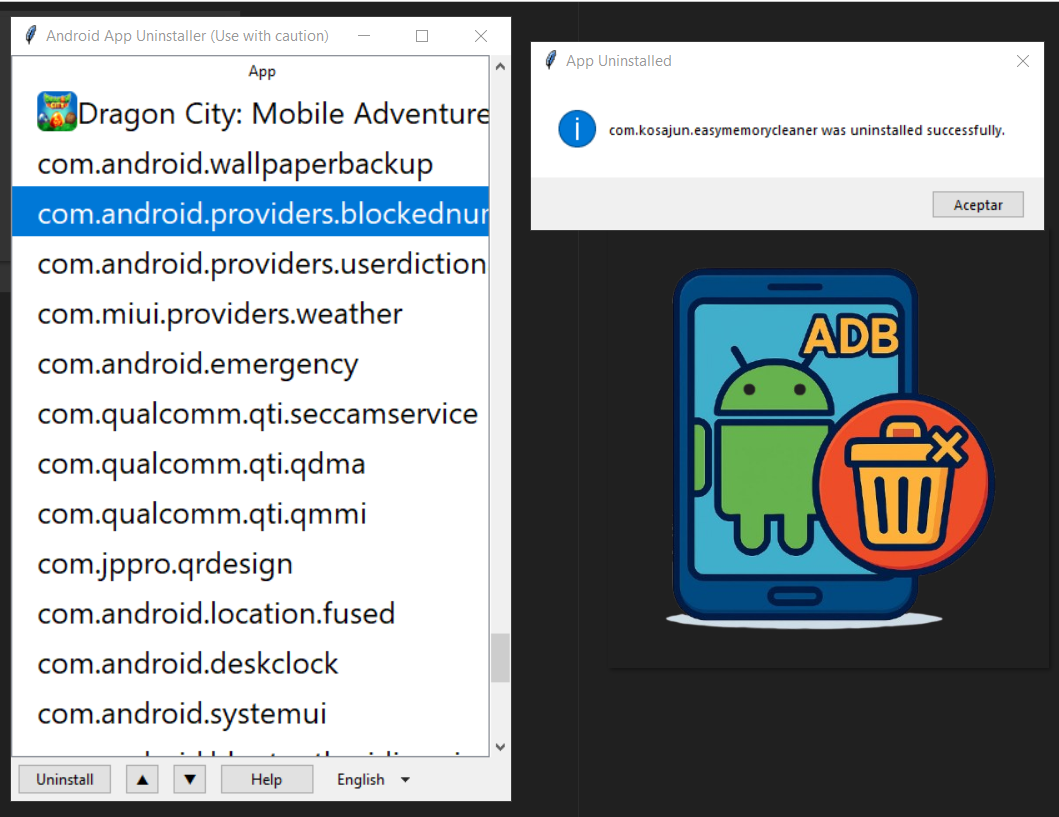The width and height of the screenshot is (1059, 817).
Task: Open the Help button
Action: tap(267, 779)
